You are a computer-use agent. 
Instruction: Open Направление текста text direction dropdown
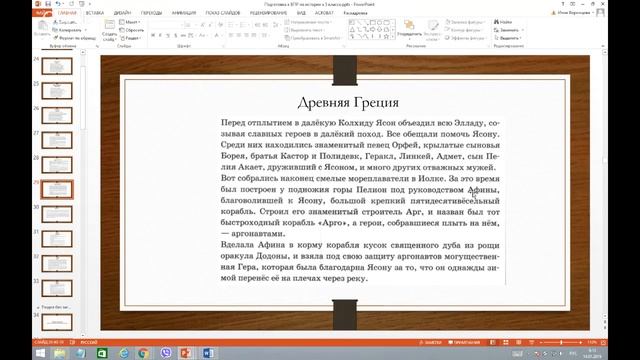pyautogui.click(x=308, y=22)
